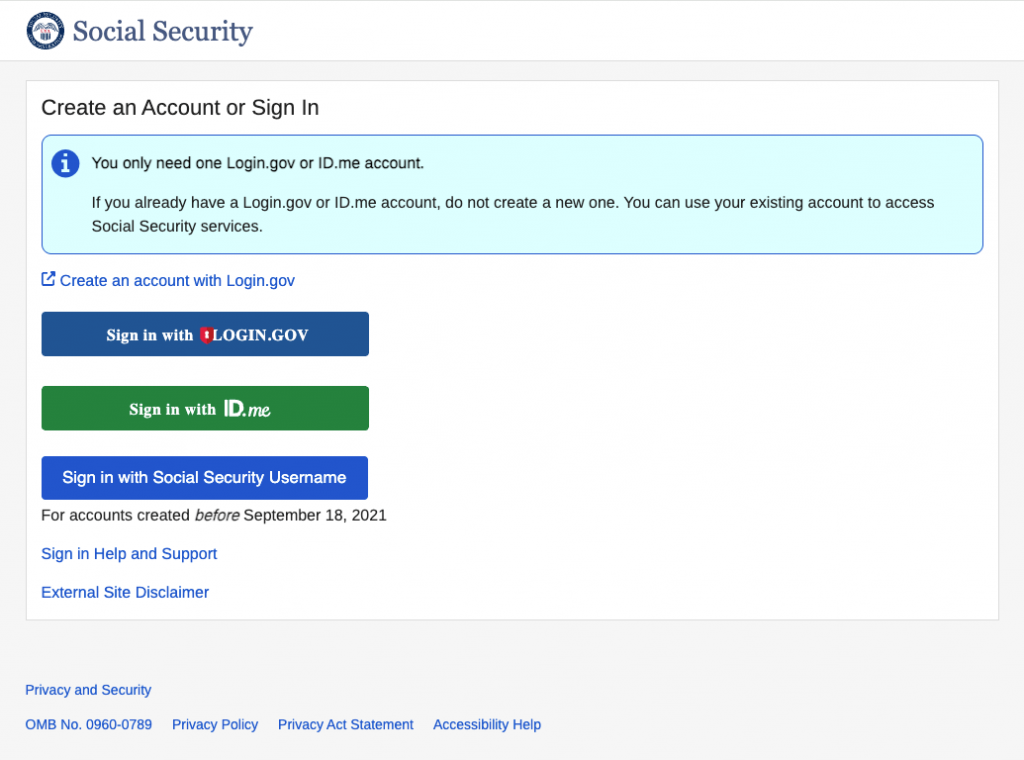
Task: Click the ID.me logo on the green button
Action: click(246, 408)
